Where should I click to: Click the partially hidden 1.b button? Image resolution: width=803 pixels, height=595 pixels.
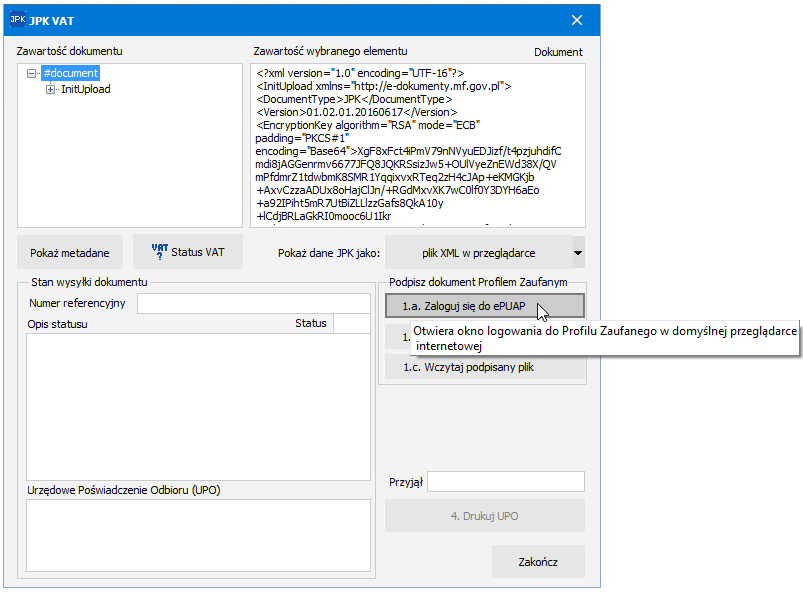point(398,336)
